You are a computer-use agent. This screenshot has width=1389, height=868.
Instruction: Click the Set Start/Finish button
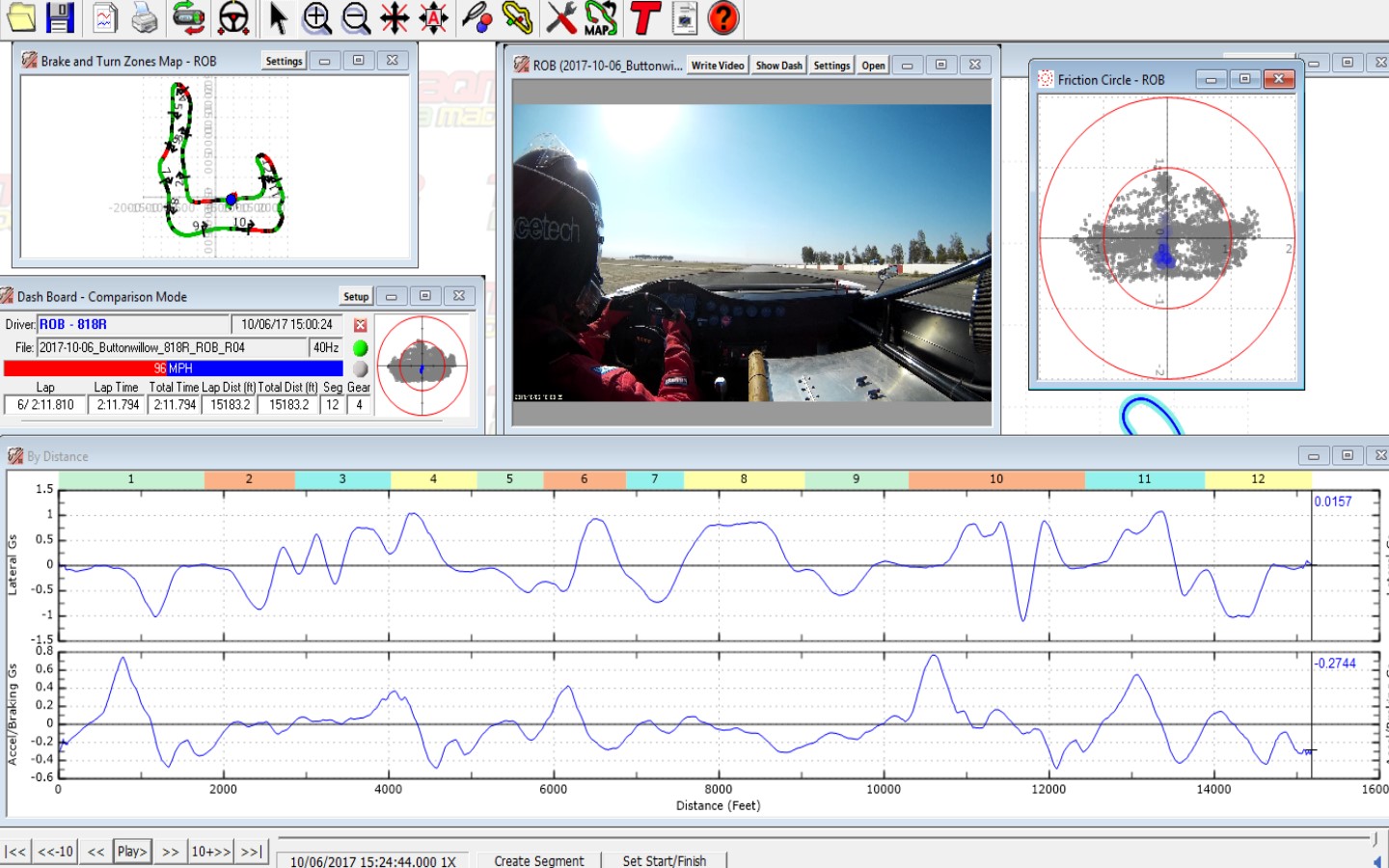665,860
